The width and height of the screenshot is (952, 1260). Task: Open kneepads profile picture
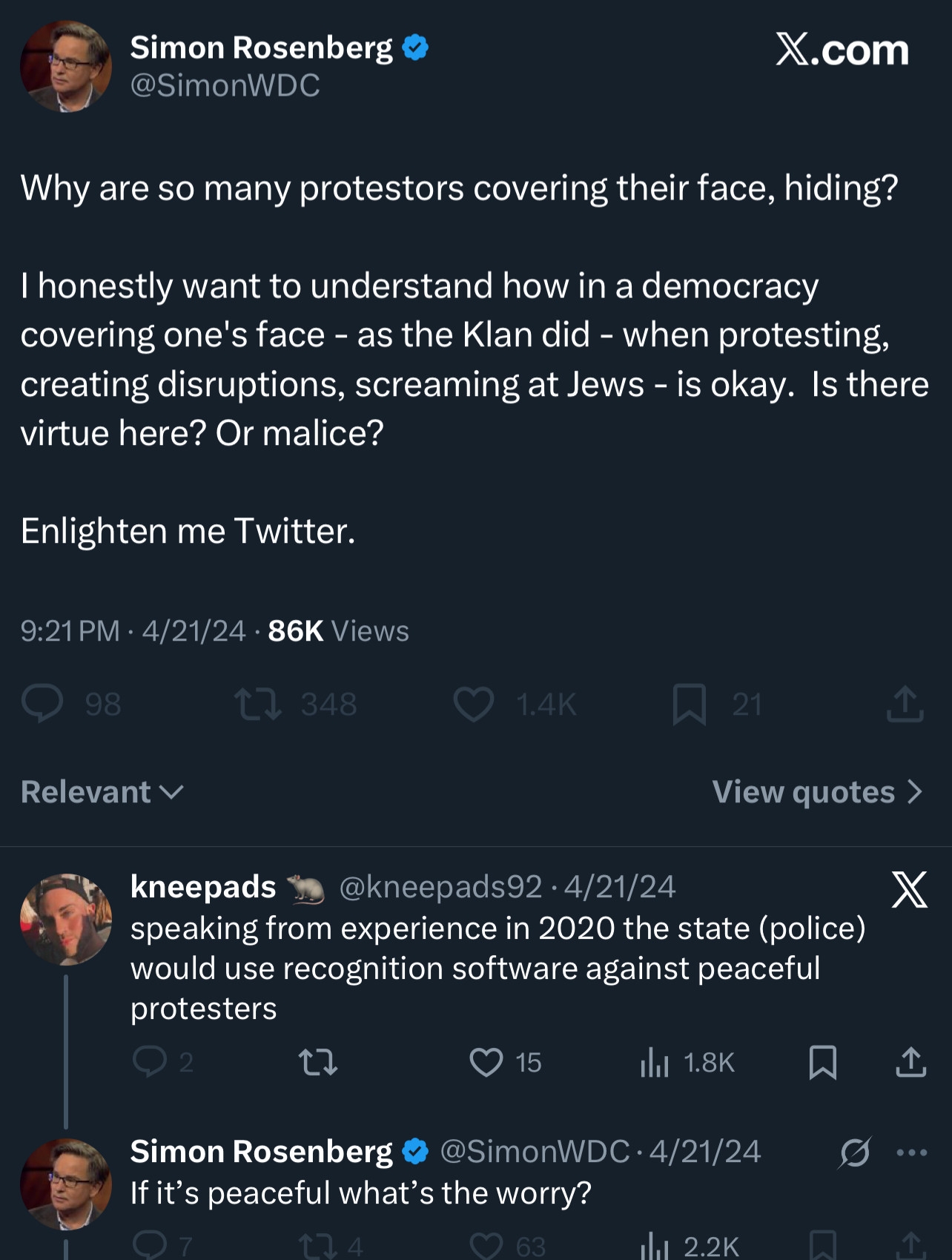[66, 919]
